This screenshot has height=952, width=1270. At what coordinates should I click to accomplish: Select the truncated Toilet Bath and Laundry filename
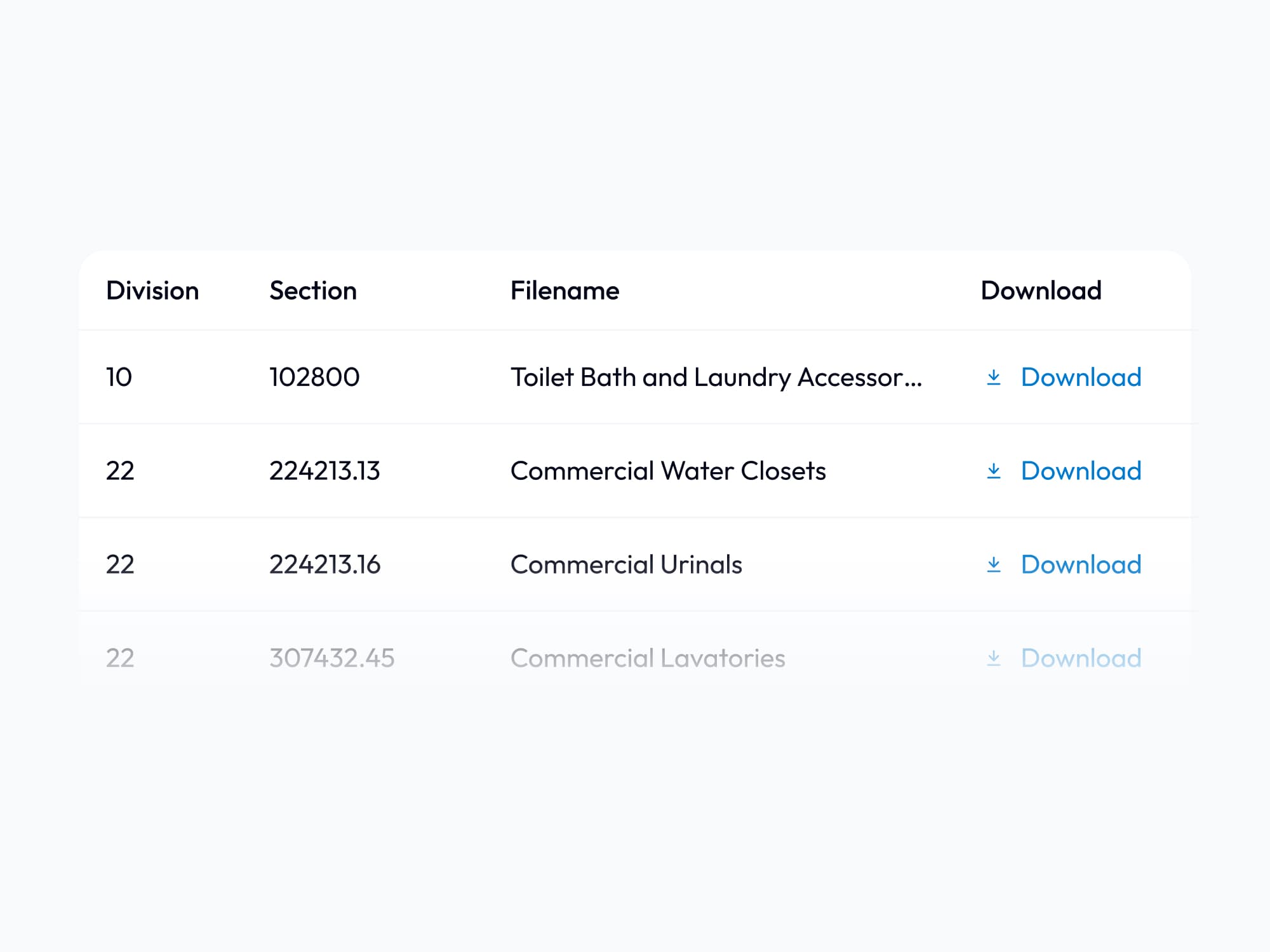coord(716,378)
